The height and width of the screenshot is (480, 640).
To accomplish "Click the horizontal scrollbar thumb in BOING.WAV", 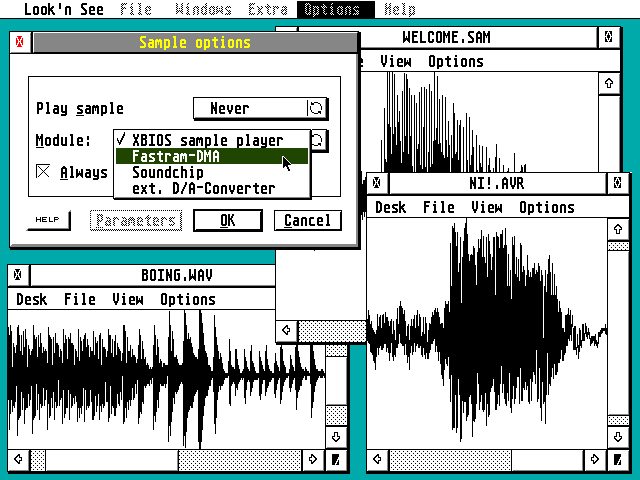I will click(x=111, y=460).
